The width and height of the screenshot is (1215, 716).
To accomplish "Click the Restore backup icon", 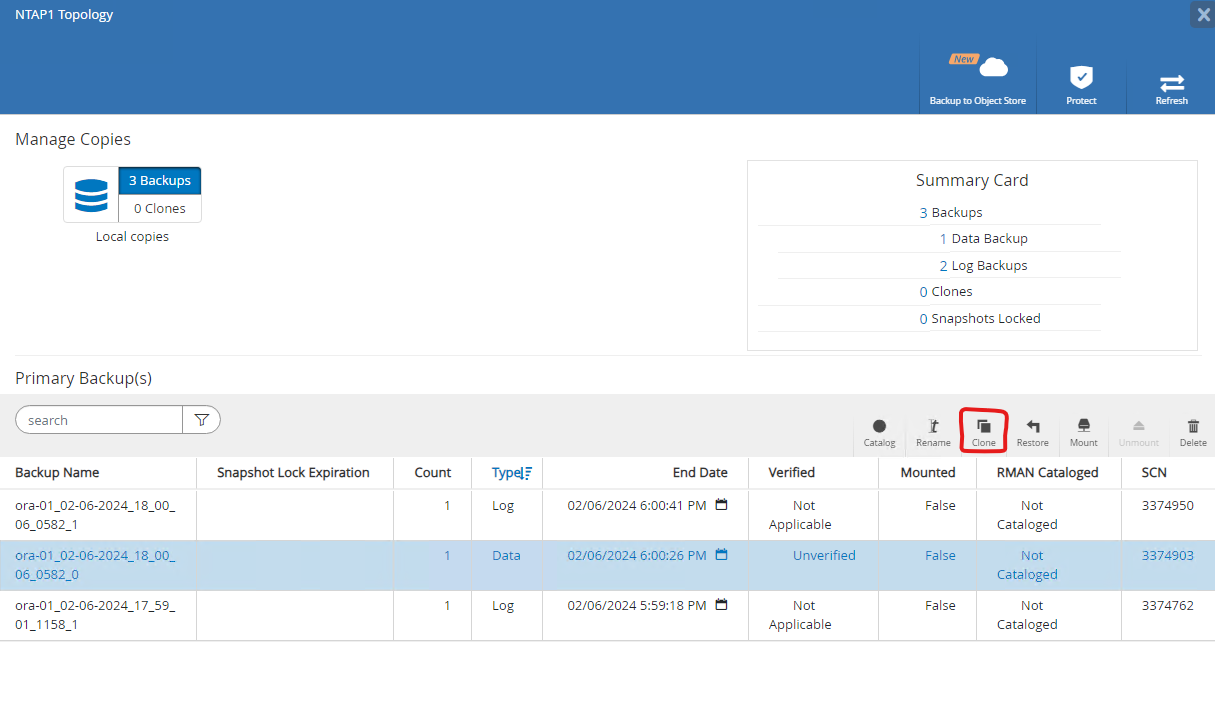I will [x=1032, y=428].
